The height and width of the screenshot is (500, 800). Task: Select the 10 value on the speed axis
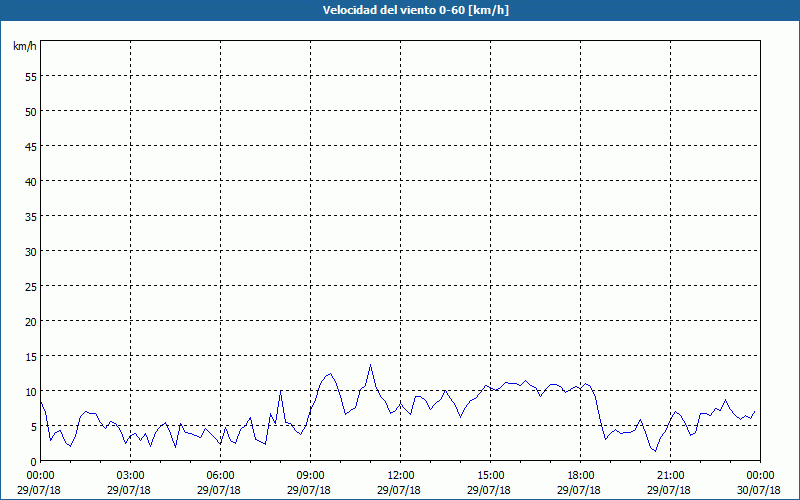31,391
